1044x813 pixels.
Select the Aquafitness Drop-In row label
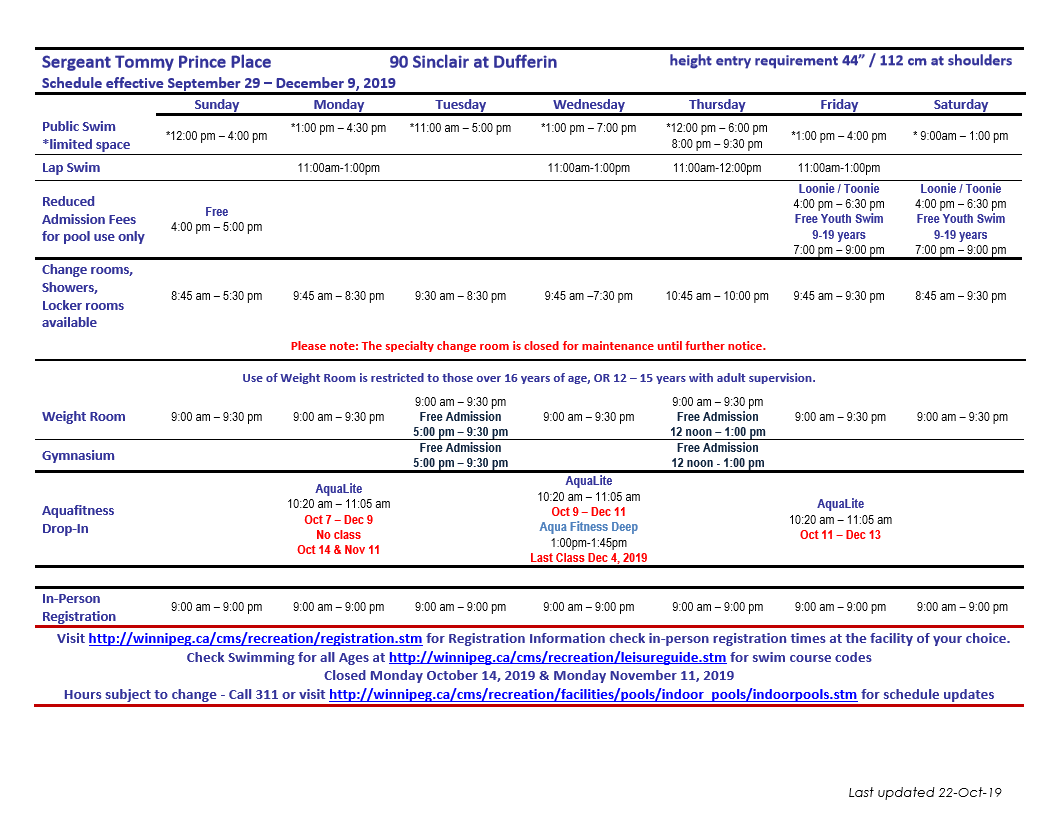[x=78, y=519]
